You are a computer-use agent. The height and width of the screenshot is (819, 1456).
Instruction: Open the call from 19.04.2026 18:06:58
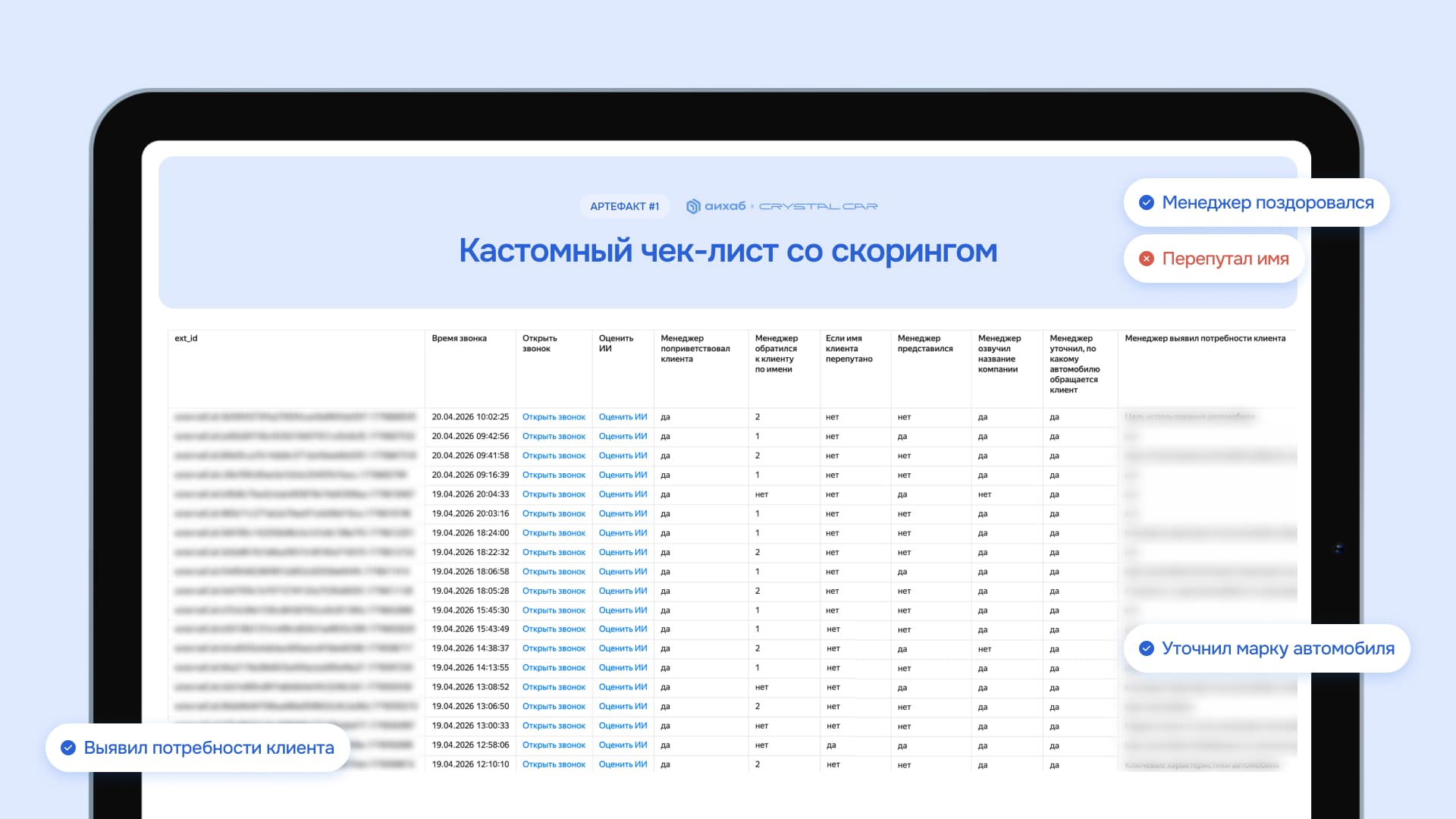(554, 572)
